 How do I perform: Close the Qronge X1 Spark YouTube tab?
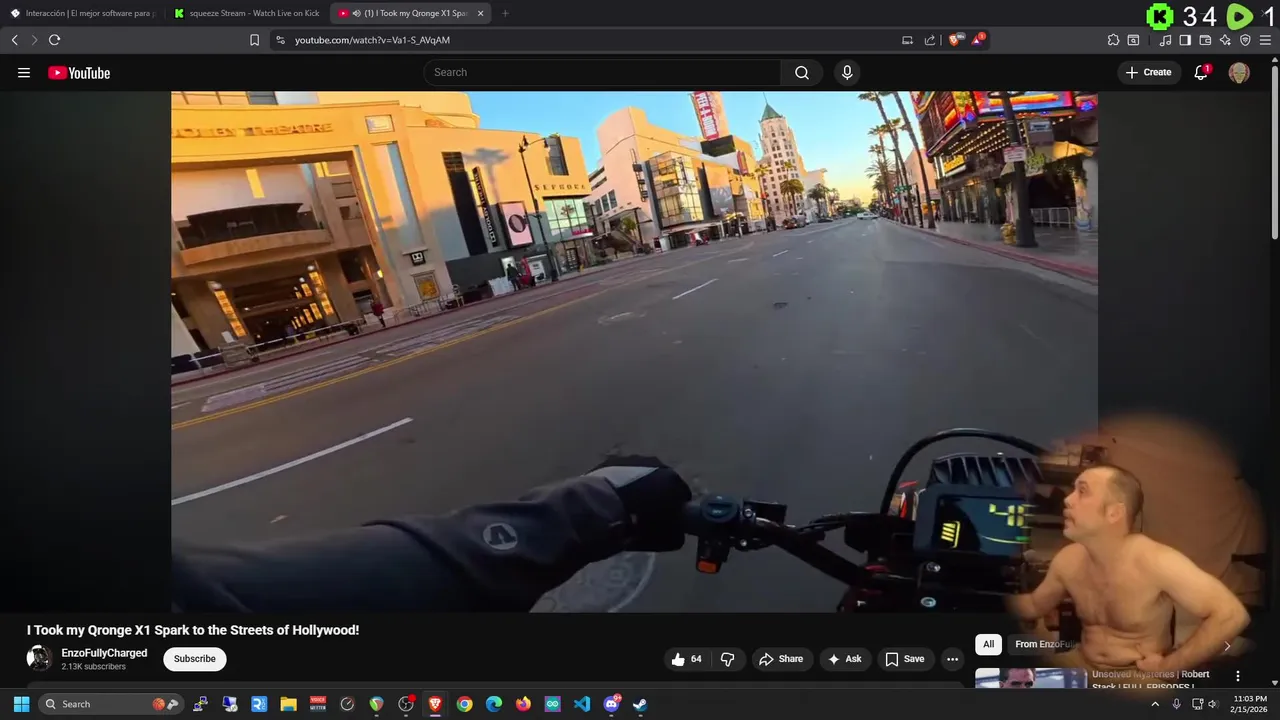481,13
